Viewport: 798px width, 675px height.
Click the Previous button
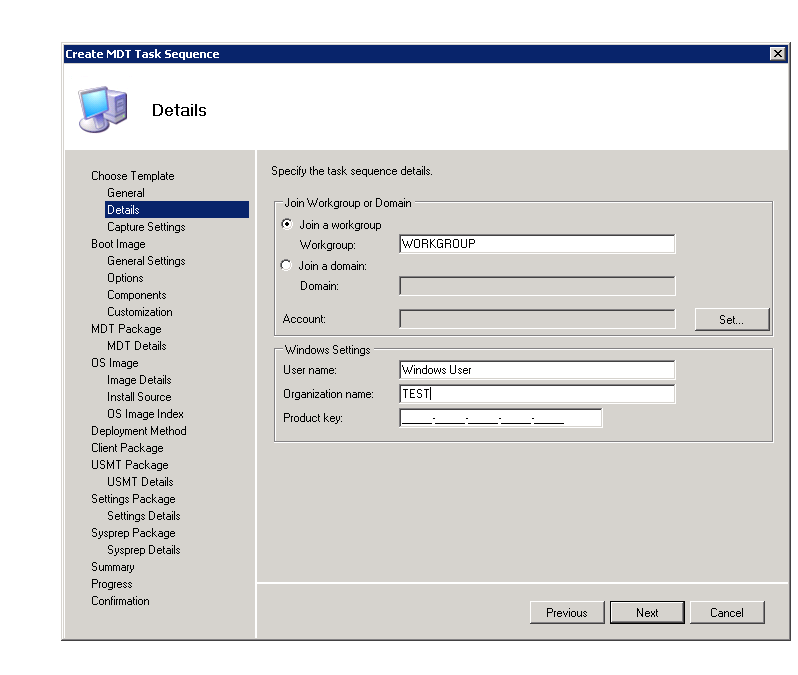point(566,612)
